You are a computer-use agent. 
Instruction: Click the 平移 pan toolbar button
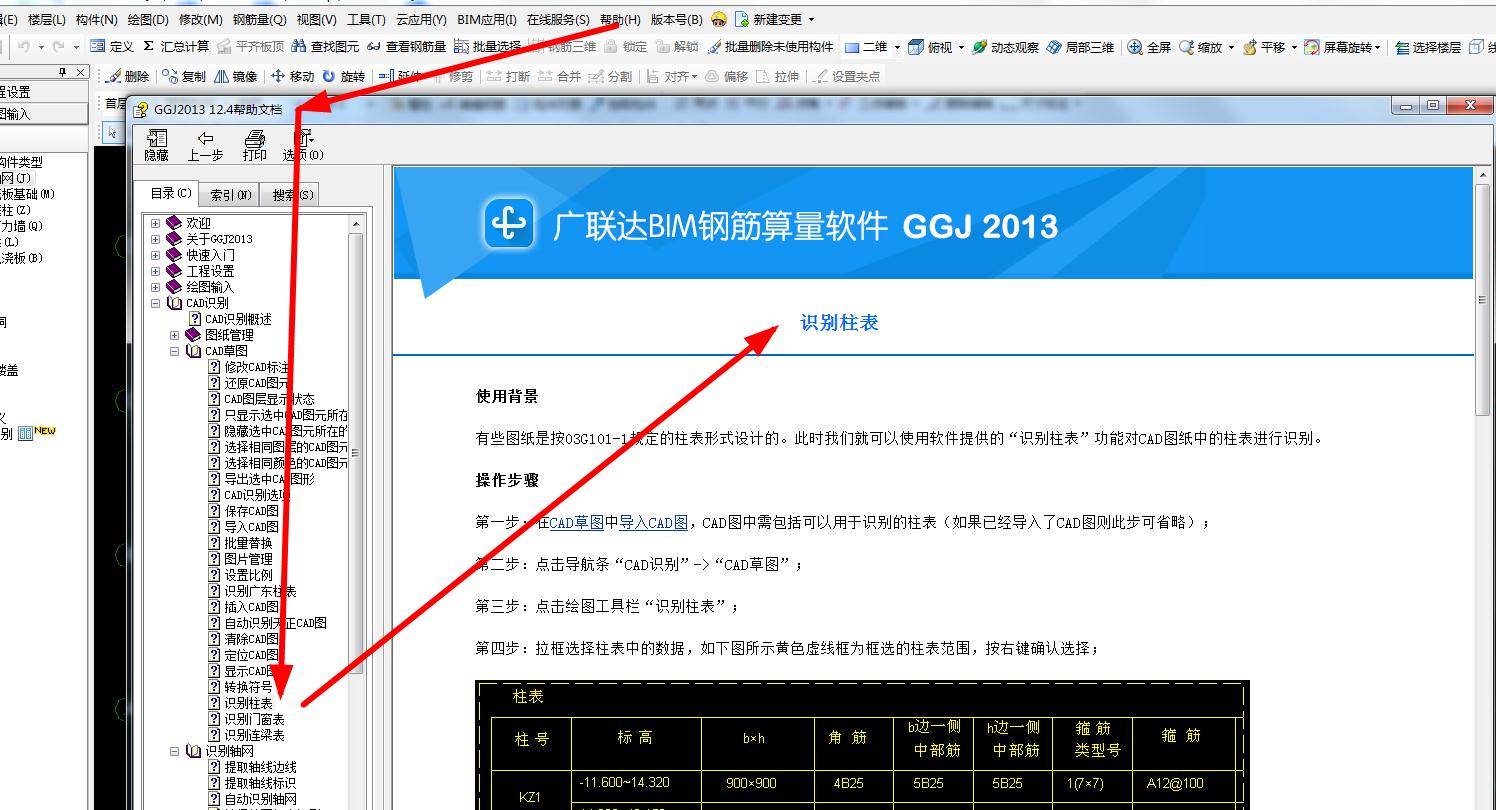click(1264, 47)
